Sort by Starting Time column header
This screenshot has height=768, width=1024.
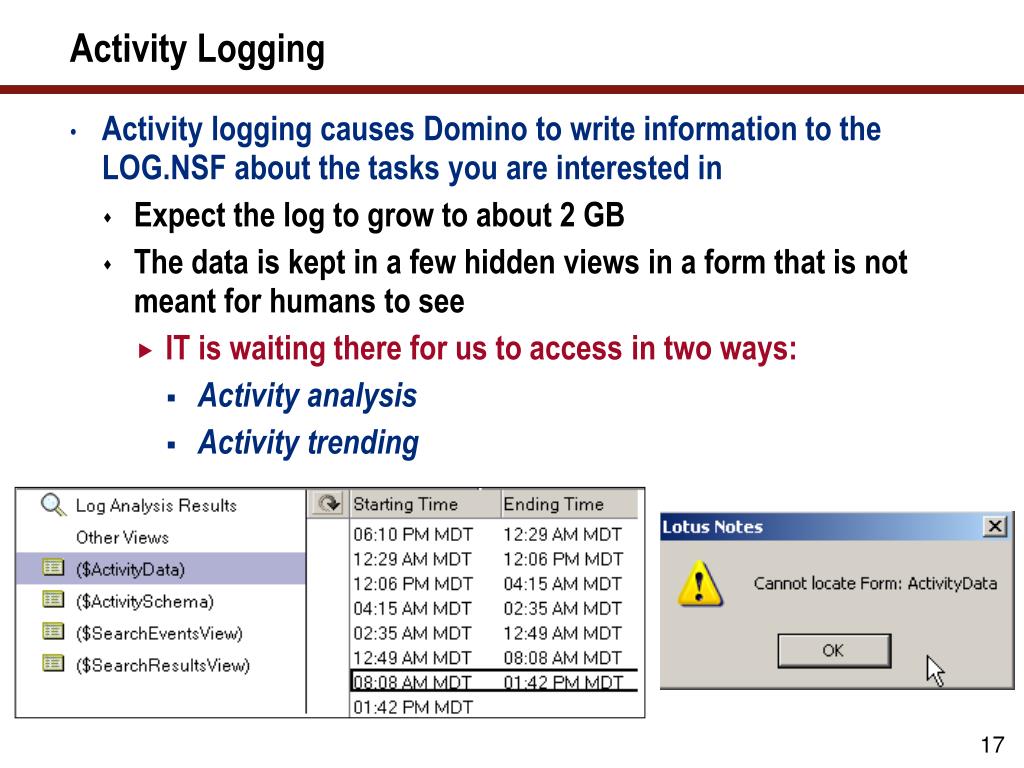click(x=426, y=504)
